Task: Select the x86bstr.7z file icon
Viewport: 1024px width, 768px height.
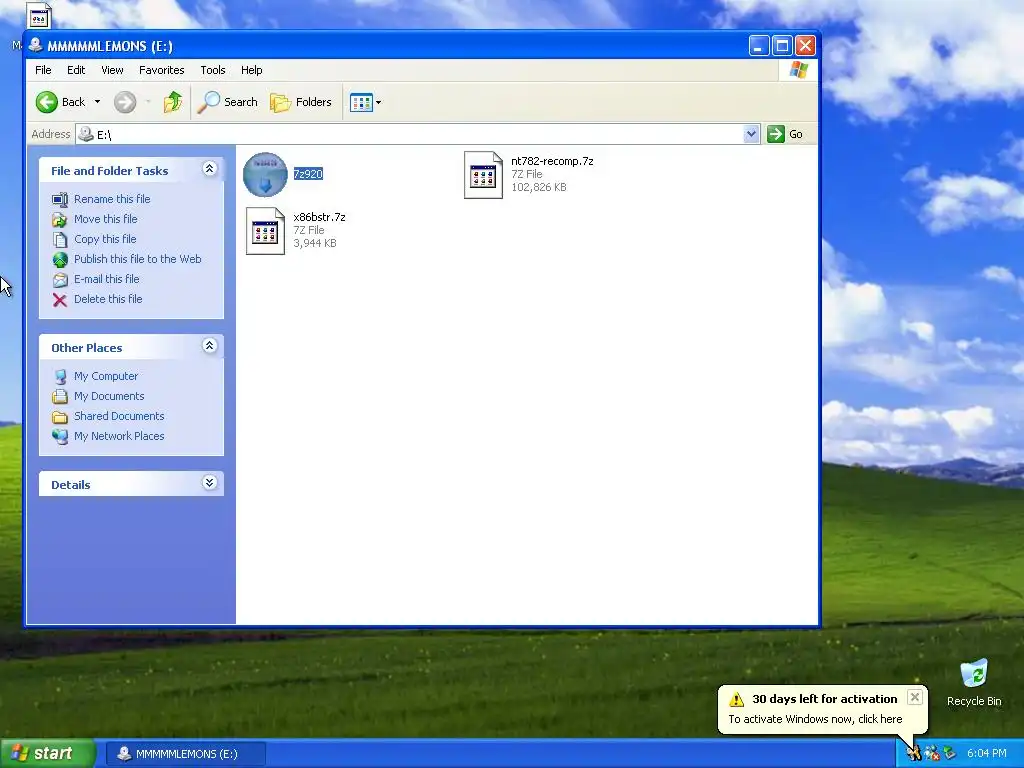Action: tap(265, 231)
